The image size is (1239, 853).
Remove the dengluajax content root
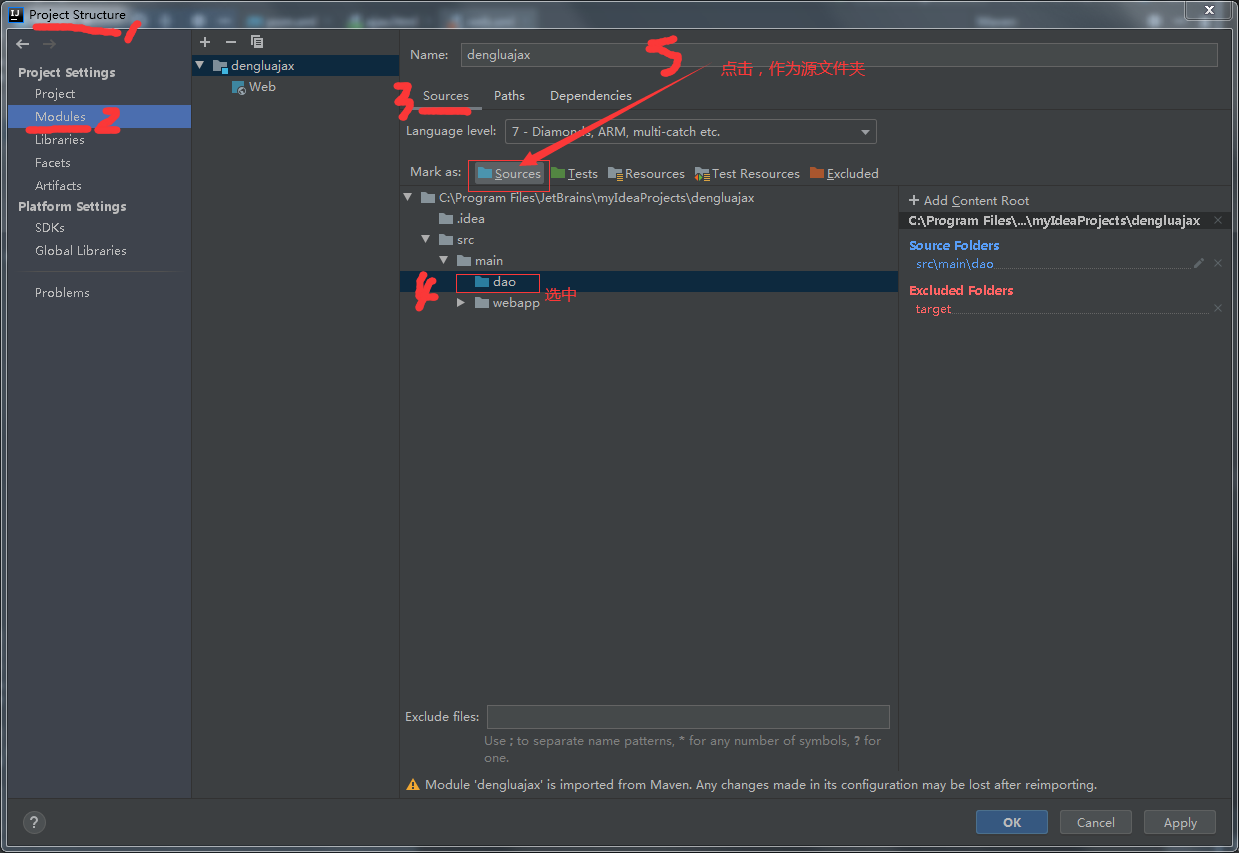click(x=1218, y=221)
